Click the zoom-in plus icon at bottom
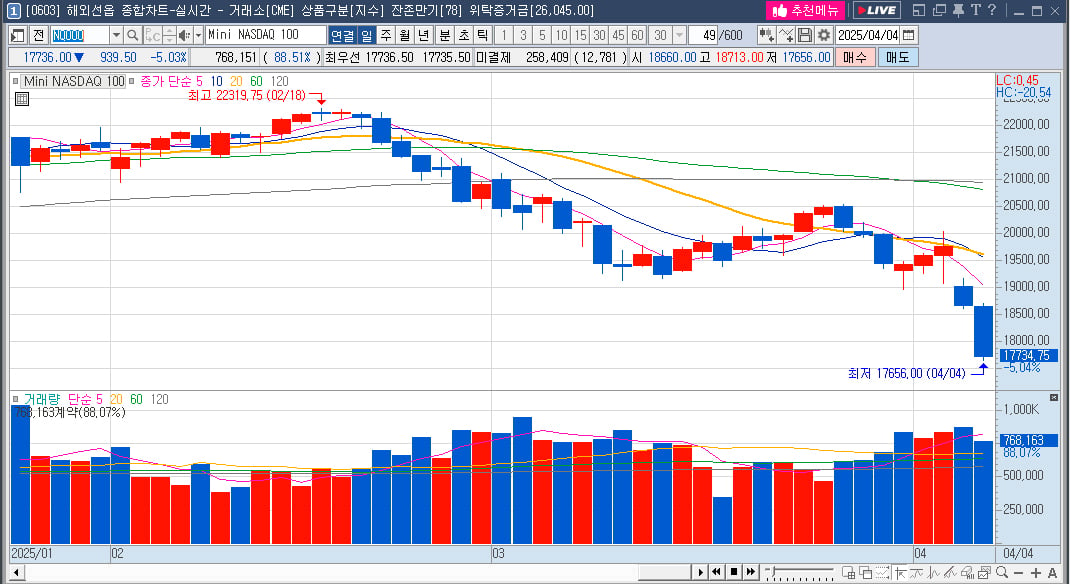 pos(1036,572)
